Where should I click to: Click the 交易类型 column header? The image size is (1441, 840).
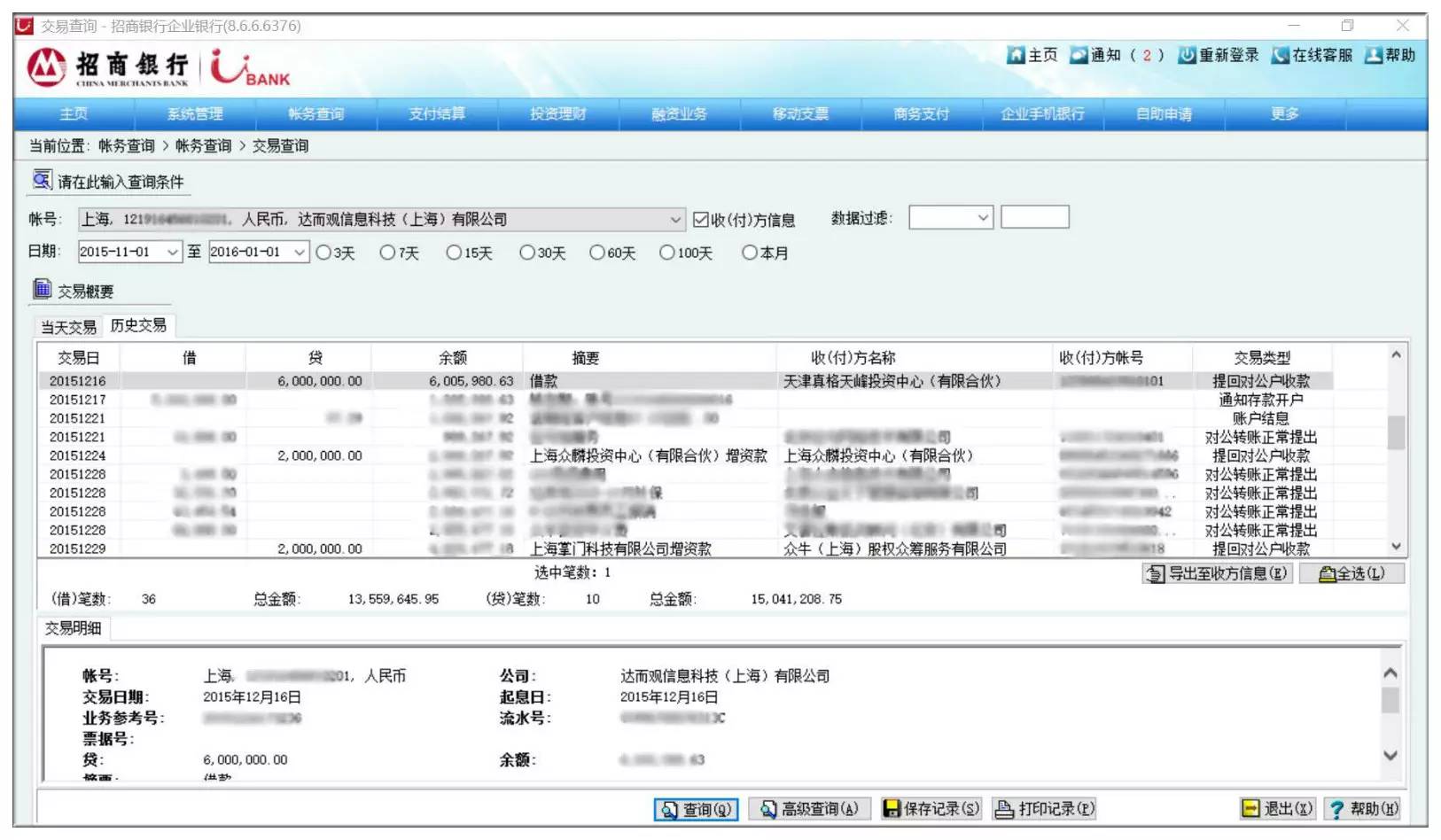tap(1262, 358)
